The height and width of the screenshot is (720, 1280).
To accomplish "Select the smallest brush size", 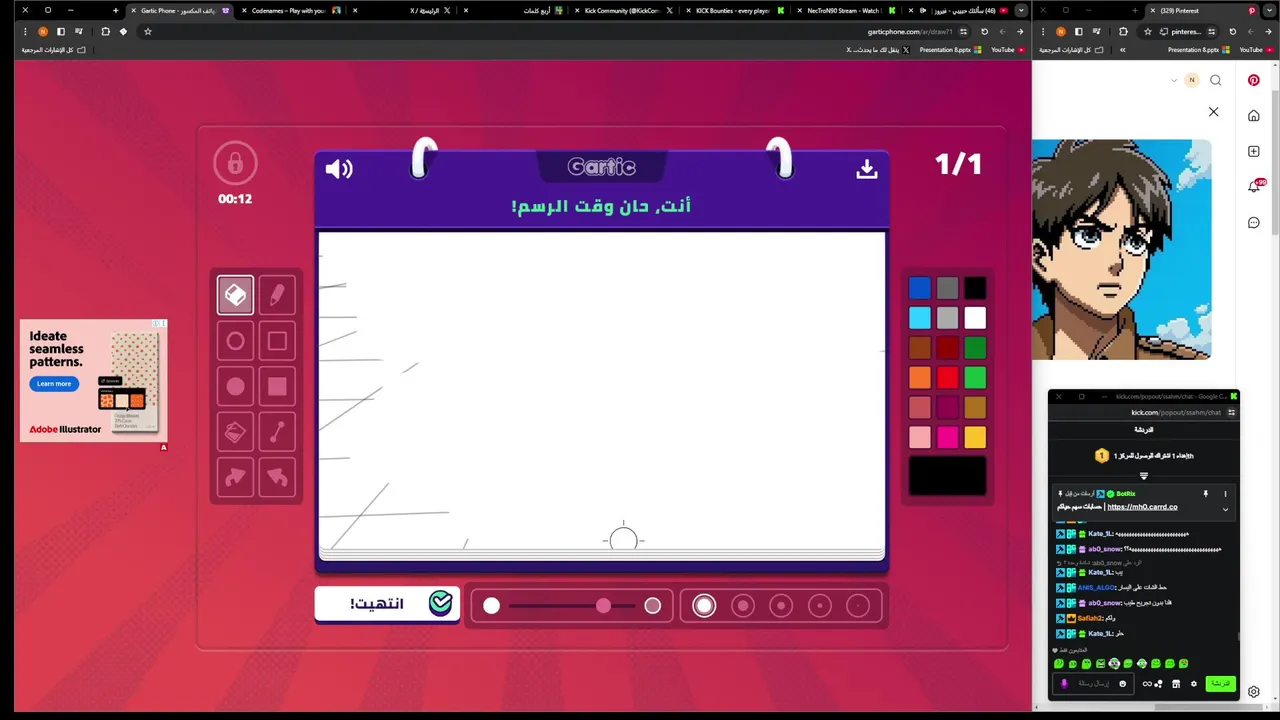I will (858, 606).
